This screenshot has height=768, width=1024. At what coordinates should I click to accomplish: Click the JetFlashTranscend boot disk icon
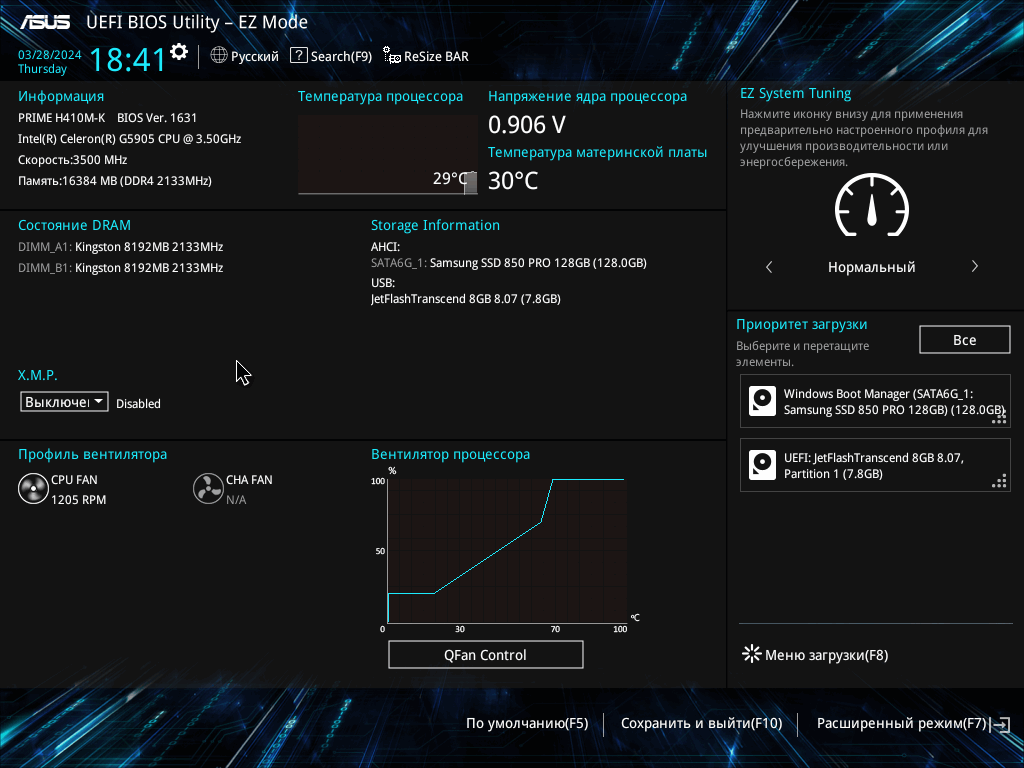[762, 465]
